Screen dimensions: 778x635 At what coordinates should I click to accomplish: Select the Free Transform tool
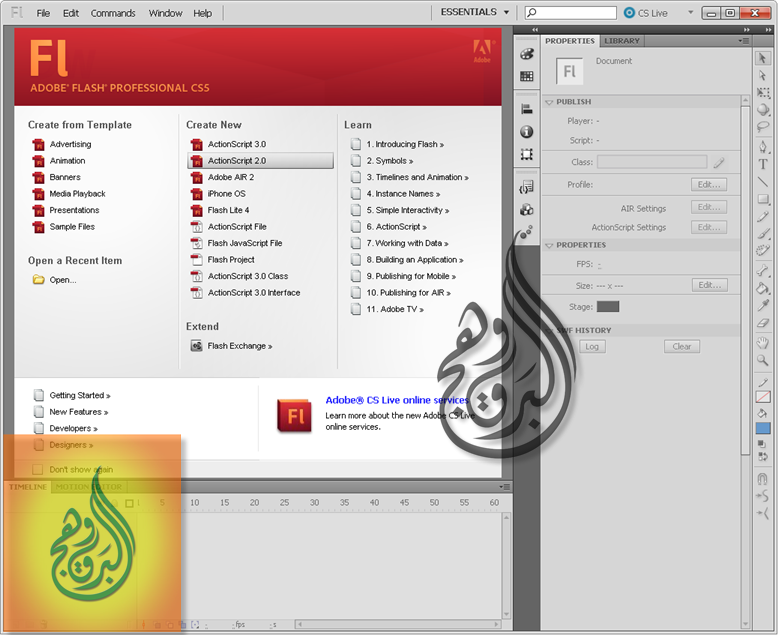point(763,93)
